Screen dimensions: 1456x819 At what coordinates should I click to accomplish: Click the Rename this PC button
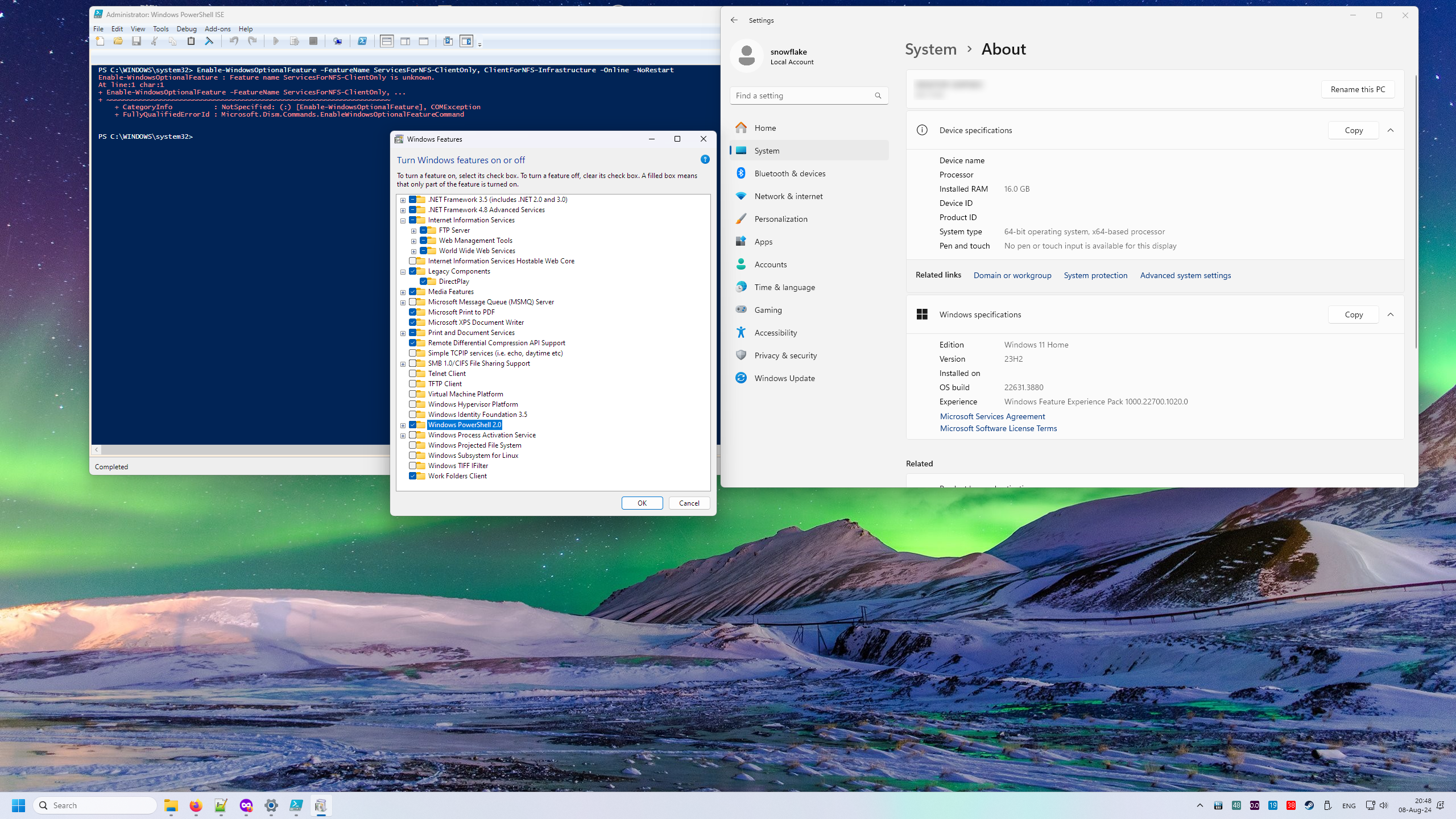pos(1358,89)
